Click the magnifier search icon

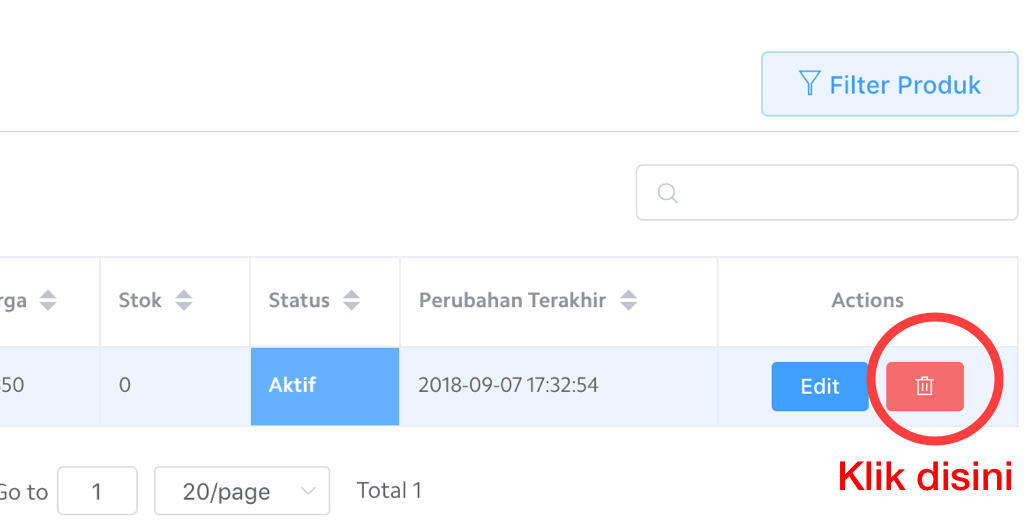[x=668, y=192]
